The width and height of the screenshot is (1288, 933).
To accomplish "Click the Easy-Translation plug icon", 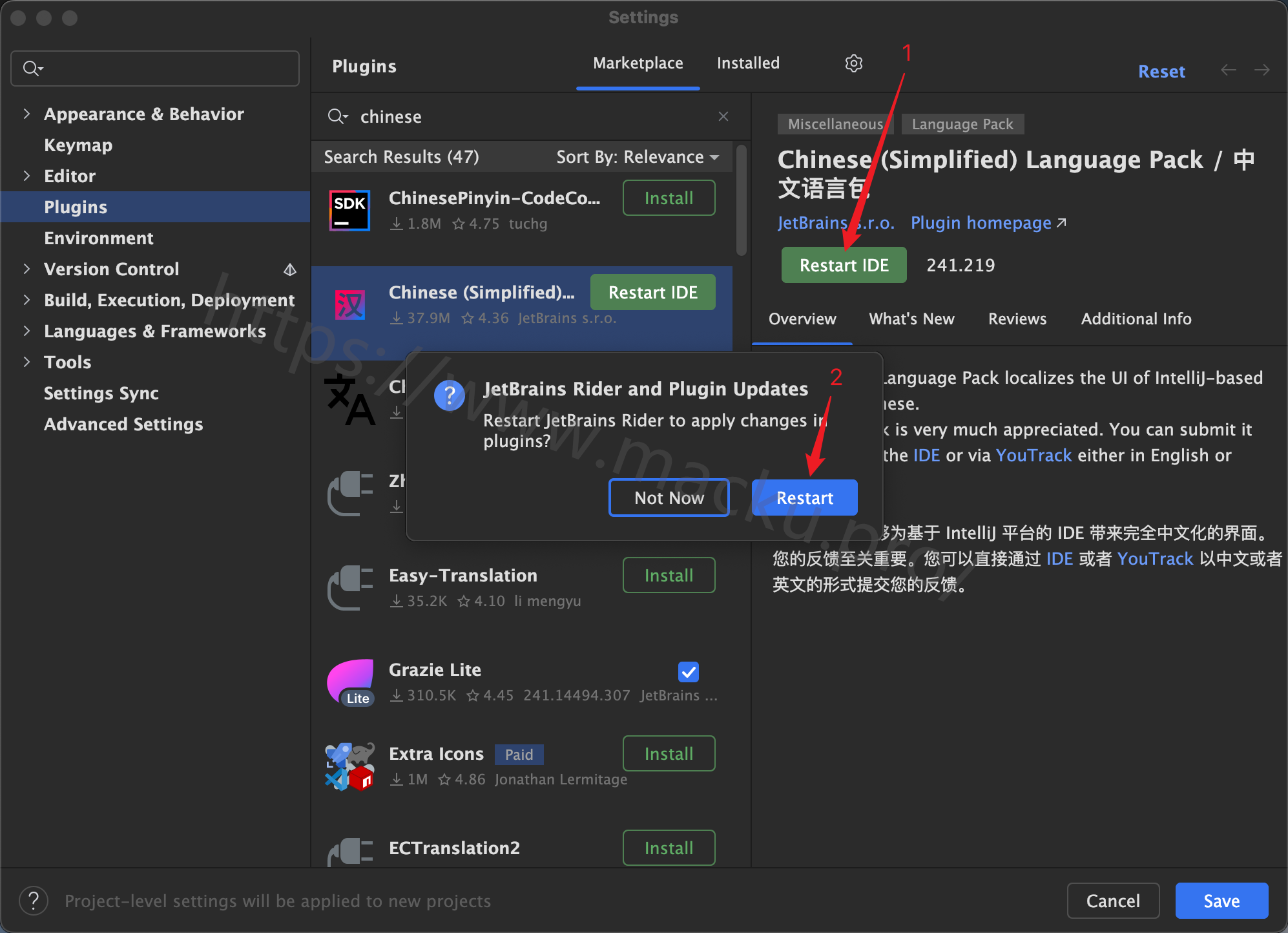I will 349,588.
